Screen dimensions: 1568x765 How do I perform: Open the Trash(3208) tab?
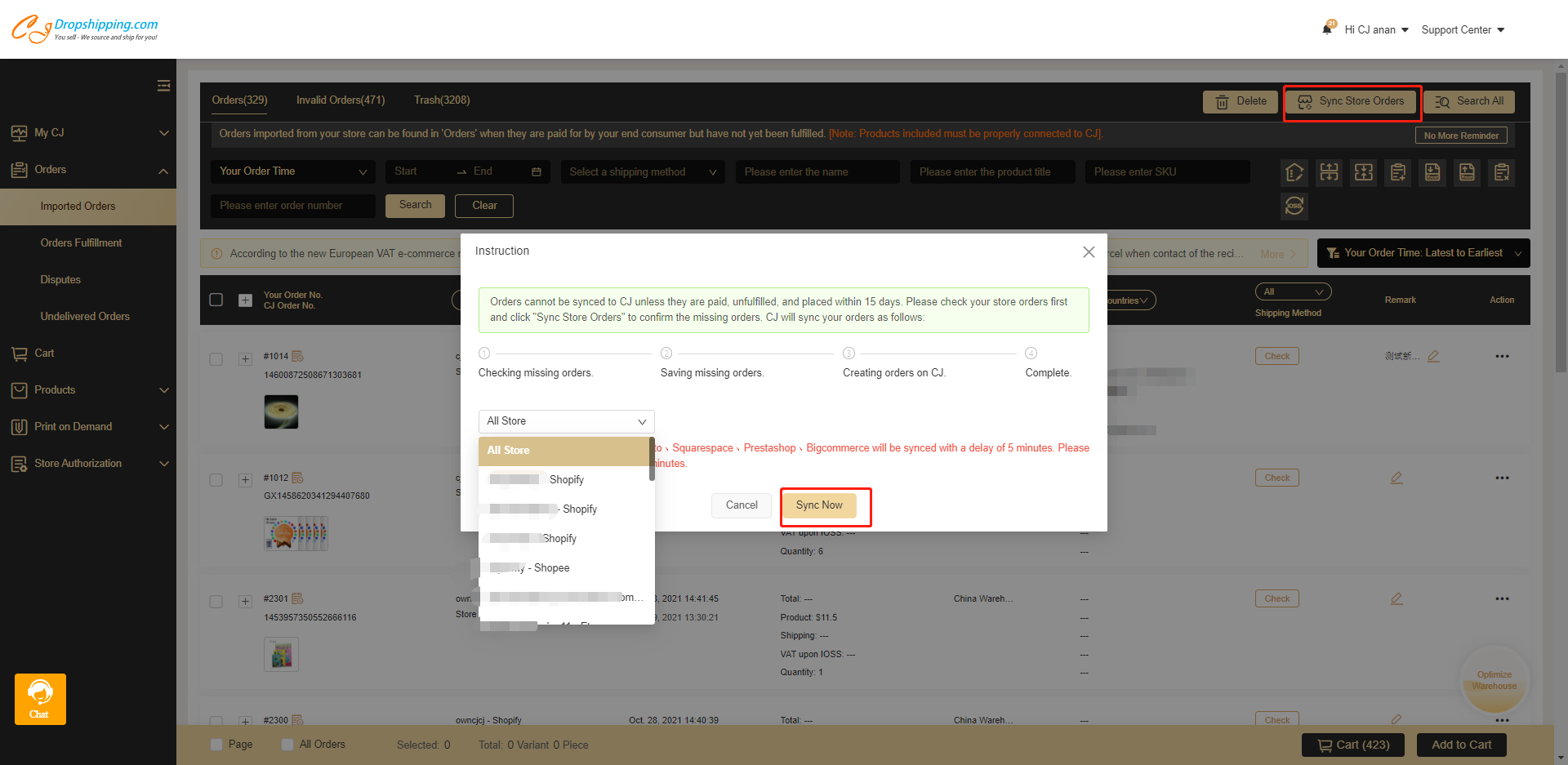click(x=442, y=100)
